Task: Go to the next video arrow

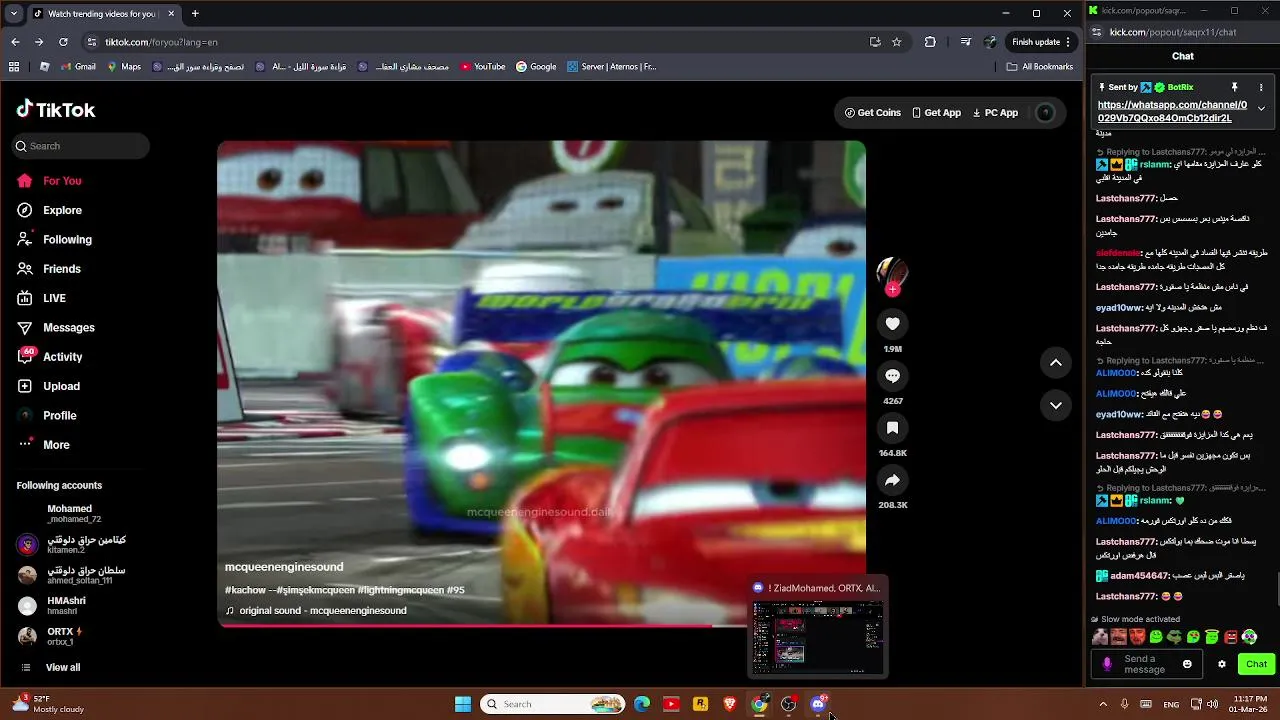Action: [1056, 405]
